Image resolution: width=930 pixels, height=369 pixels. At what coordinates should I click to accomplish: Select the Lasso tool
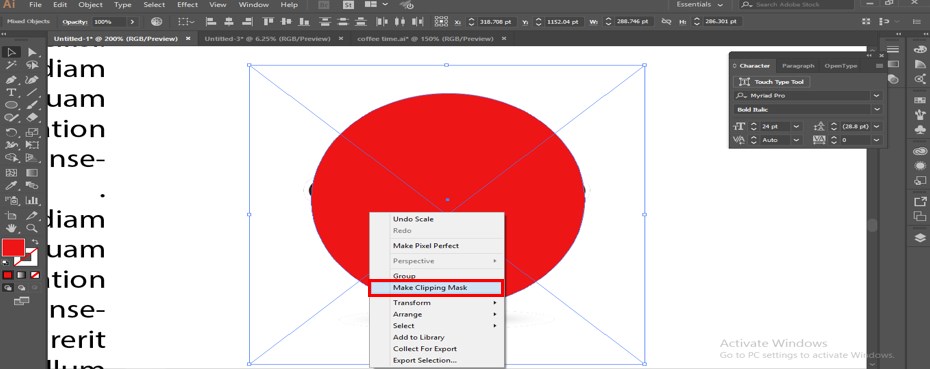32,66
